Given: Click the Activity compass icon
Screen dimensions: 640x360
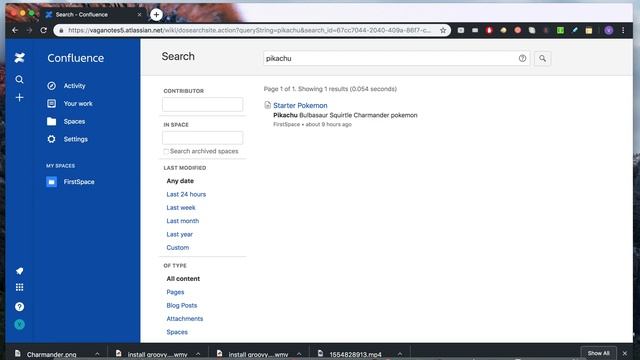Looking at the screenshot, I should pyautogui.click(x=51, y=86).
